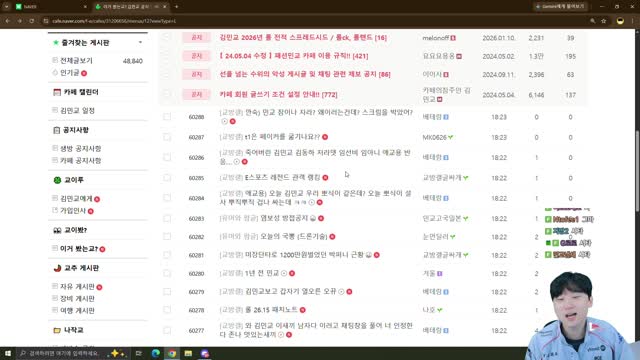Click the Windows Start button

pyautogui.click(x=7, y=353)
